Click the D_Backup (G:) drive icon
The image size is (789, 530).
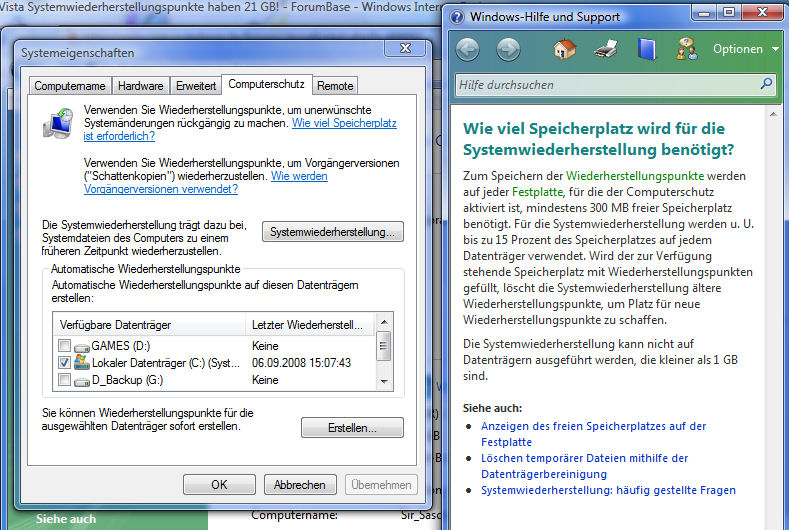82,381
